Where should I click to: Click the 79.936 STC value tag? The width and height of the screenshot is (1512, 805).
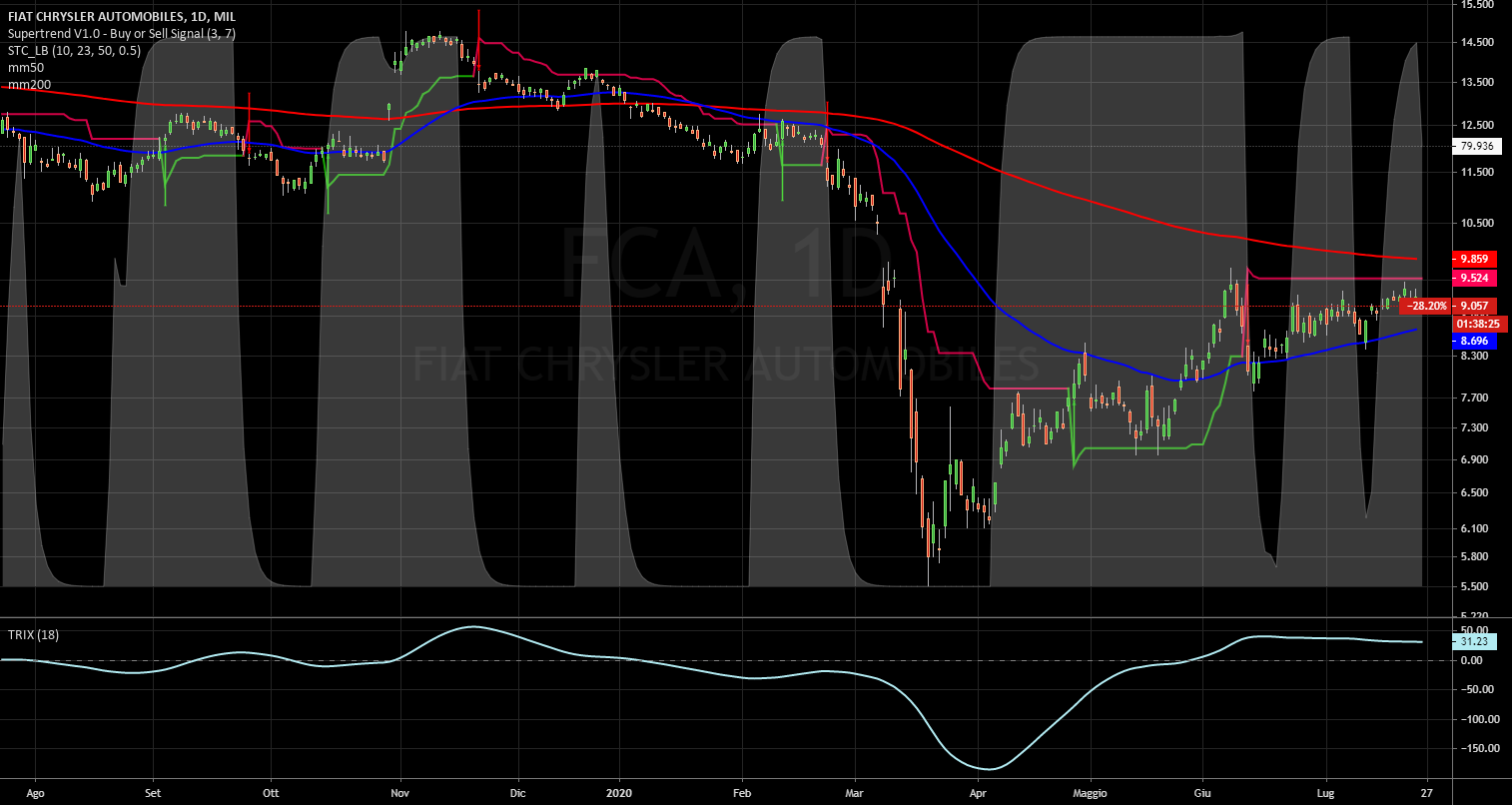click(1476, 146)
